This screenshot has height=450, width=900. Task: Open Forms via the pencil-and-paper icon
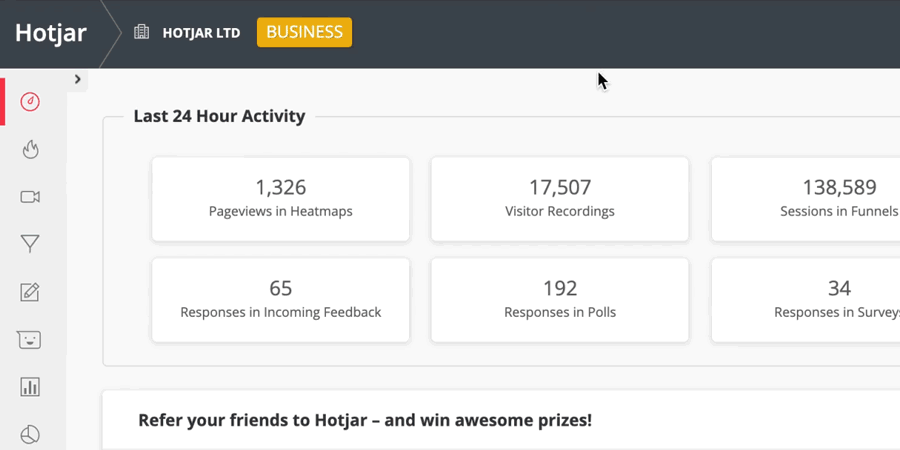pyautogui.click(x=30, y=292)
